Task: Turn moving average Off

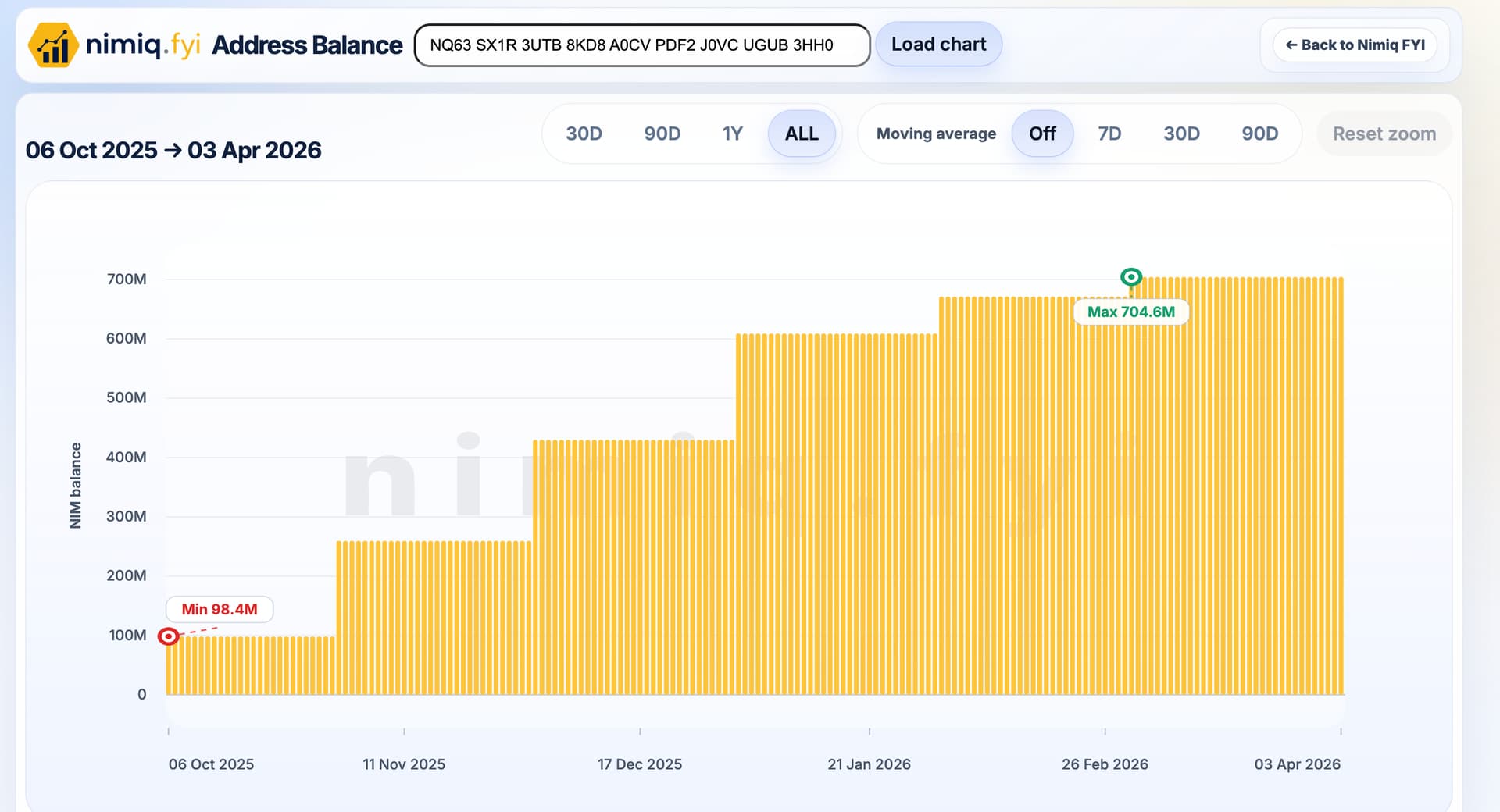Action: tap(1042, 134)
